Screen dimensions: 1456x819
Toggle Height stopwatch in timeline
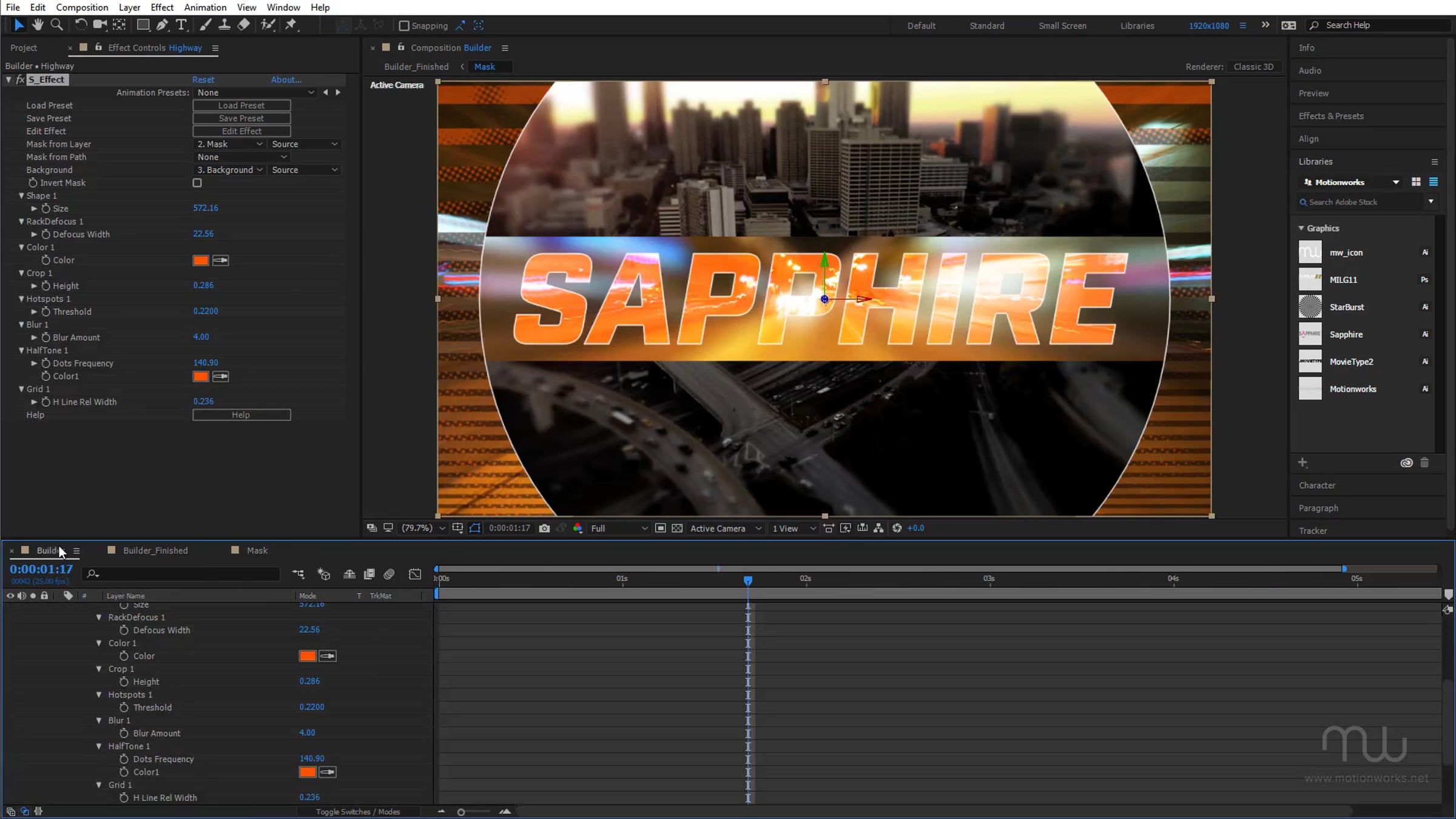[124, 681]
